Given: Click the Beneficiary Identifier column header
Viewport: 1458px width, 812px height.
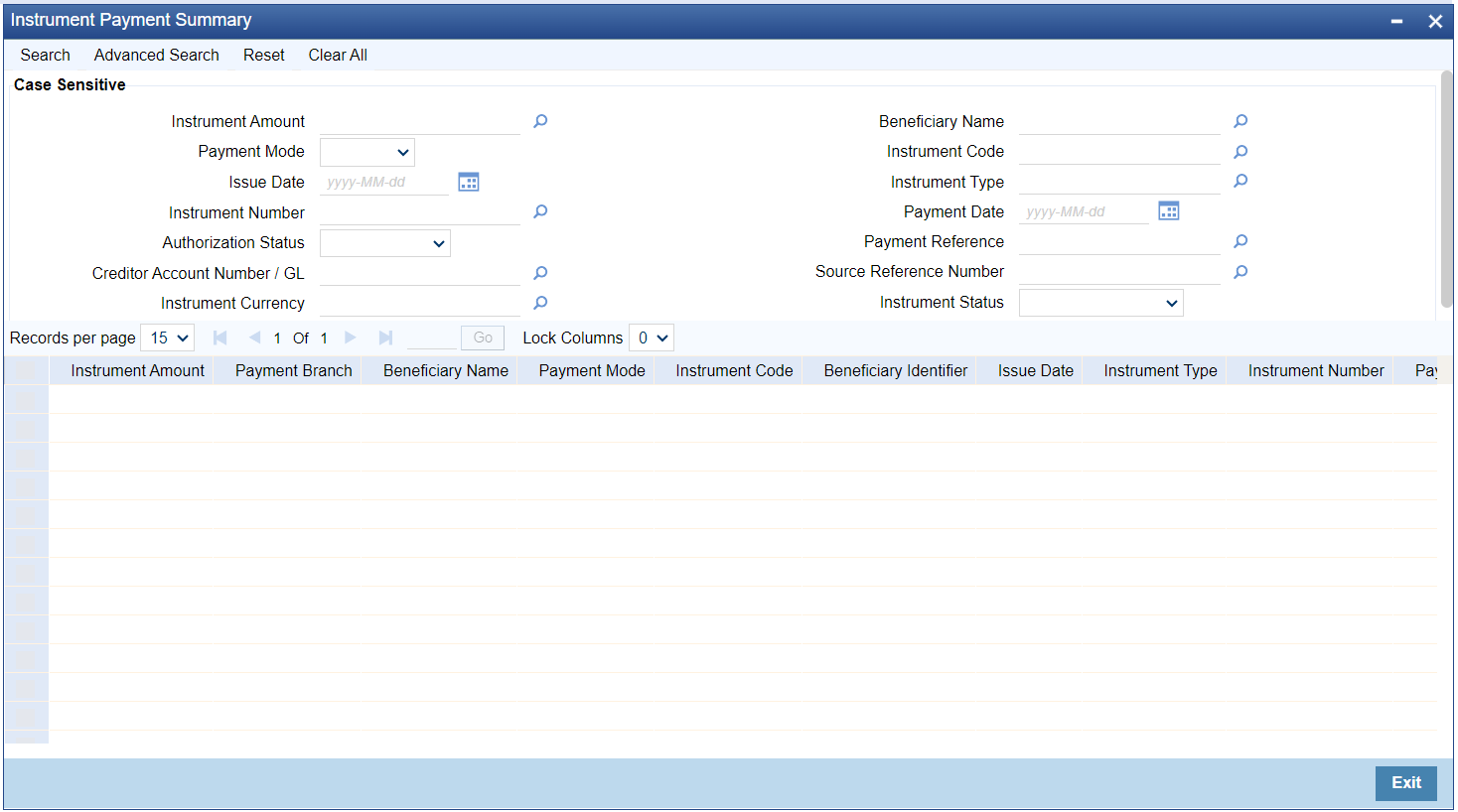Looking at the screenshot, I should [896, 370].
